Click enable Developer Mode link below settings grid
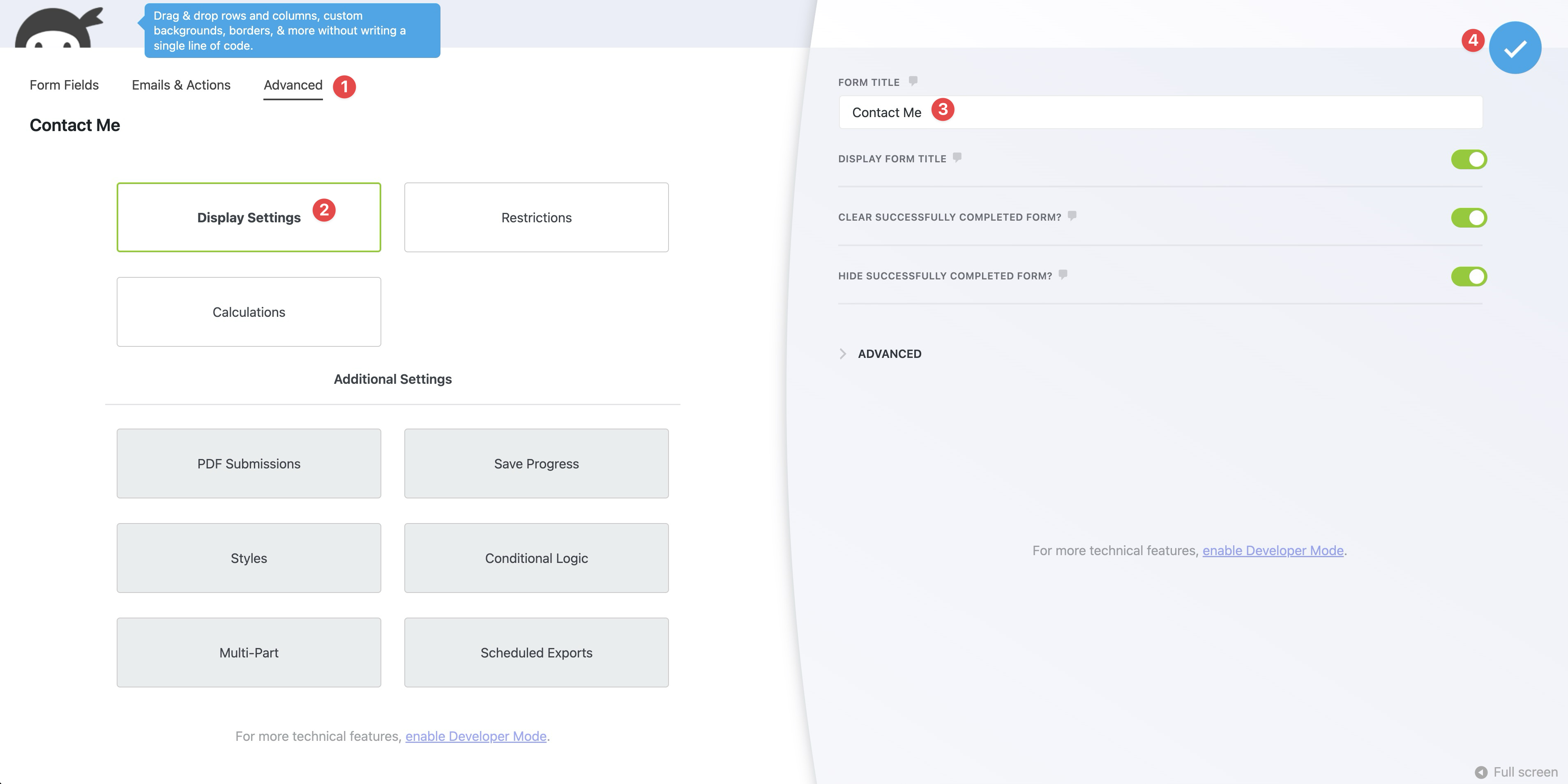The image size is (1568, 784). [475, 736]
